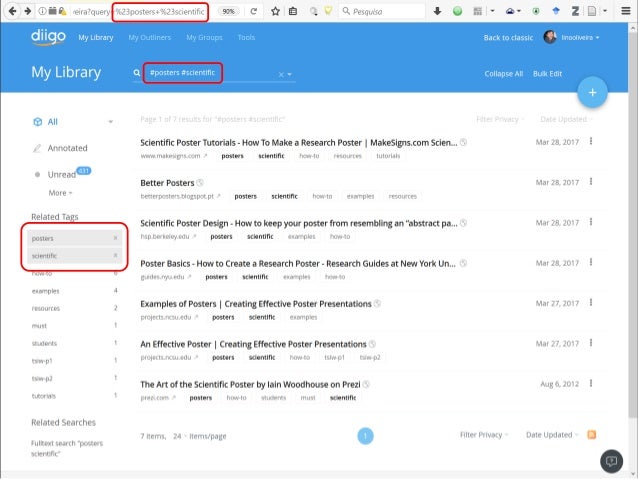The image size is (638, 479).
Task: Open more options for Examples of Posters
Action: 591,303
